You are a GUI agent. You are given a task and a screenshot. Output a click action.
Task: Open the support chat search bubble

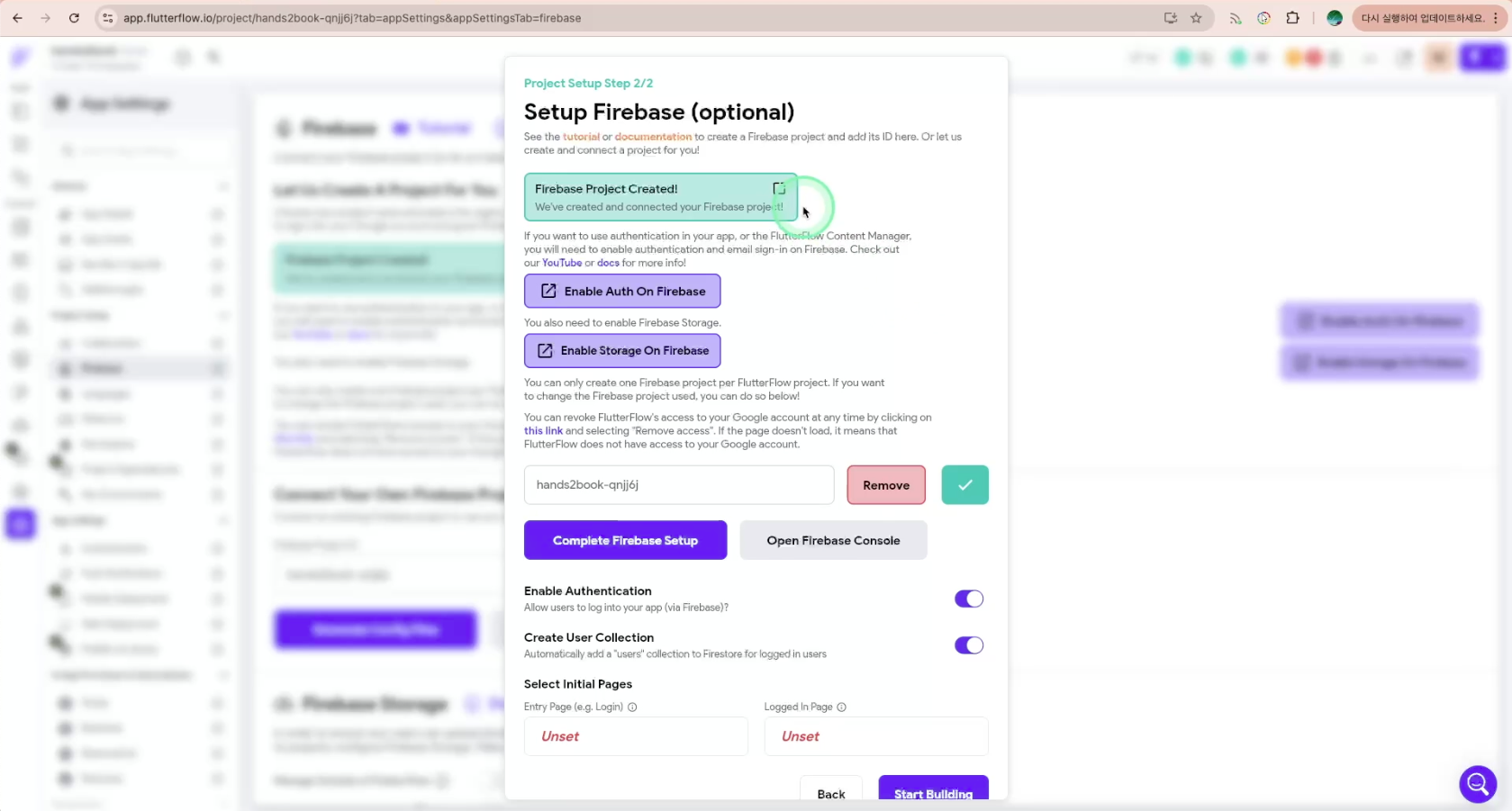[1478, 785]
